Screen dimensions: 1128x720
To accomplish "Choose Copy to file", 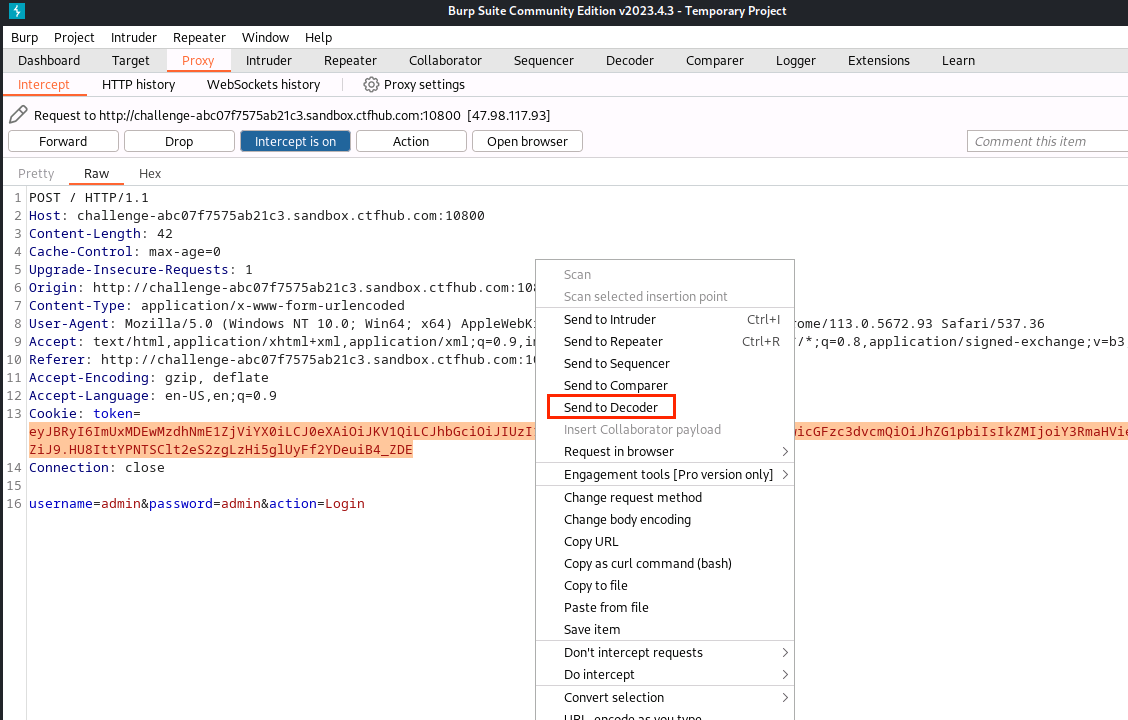I will pyautogui.click(x=665, y=585).
